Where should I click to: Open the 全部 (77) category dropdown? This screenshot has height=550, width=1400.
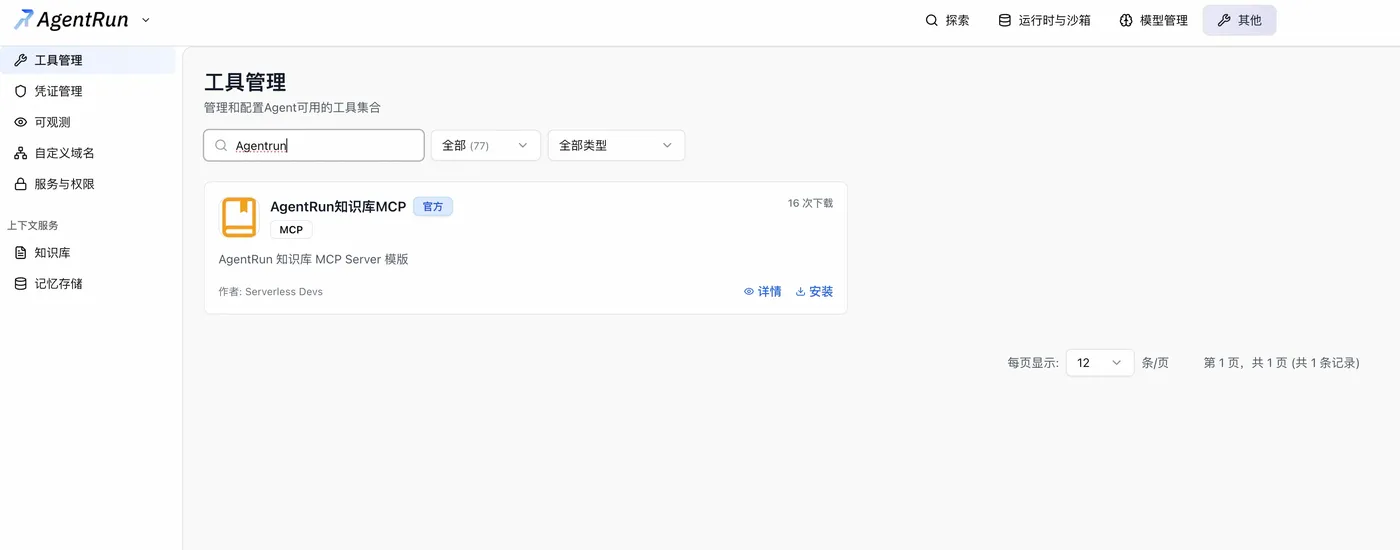(485, 145)
